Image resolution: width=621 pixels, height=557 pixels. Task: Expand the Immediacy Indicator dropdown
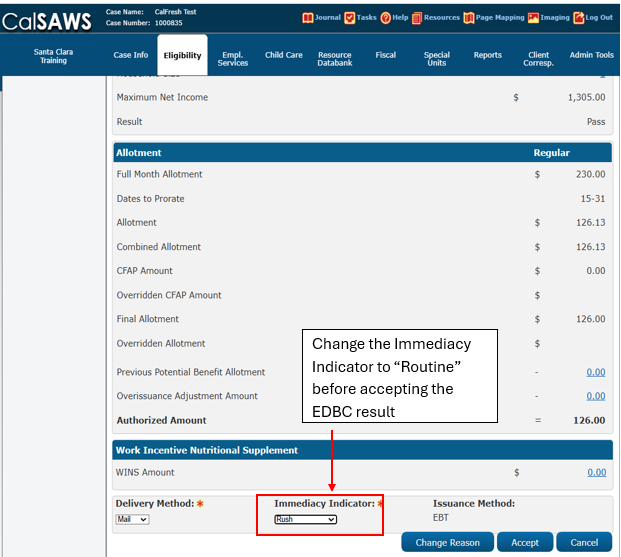305,519
